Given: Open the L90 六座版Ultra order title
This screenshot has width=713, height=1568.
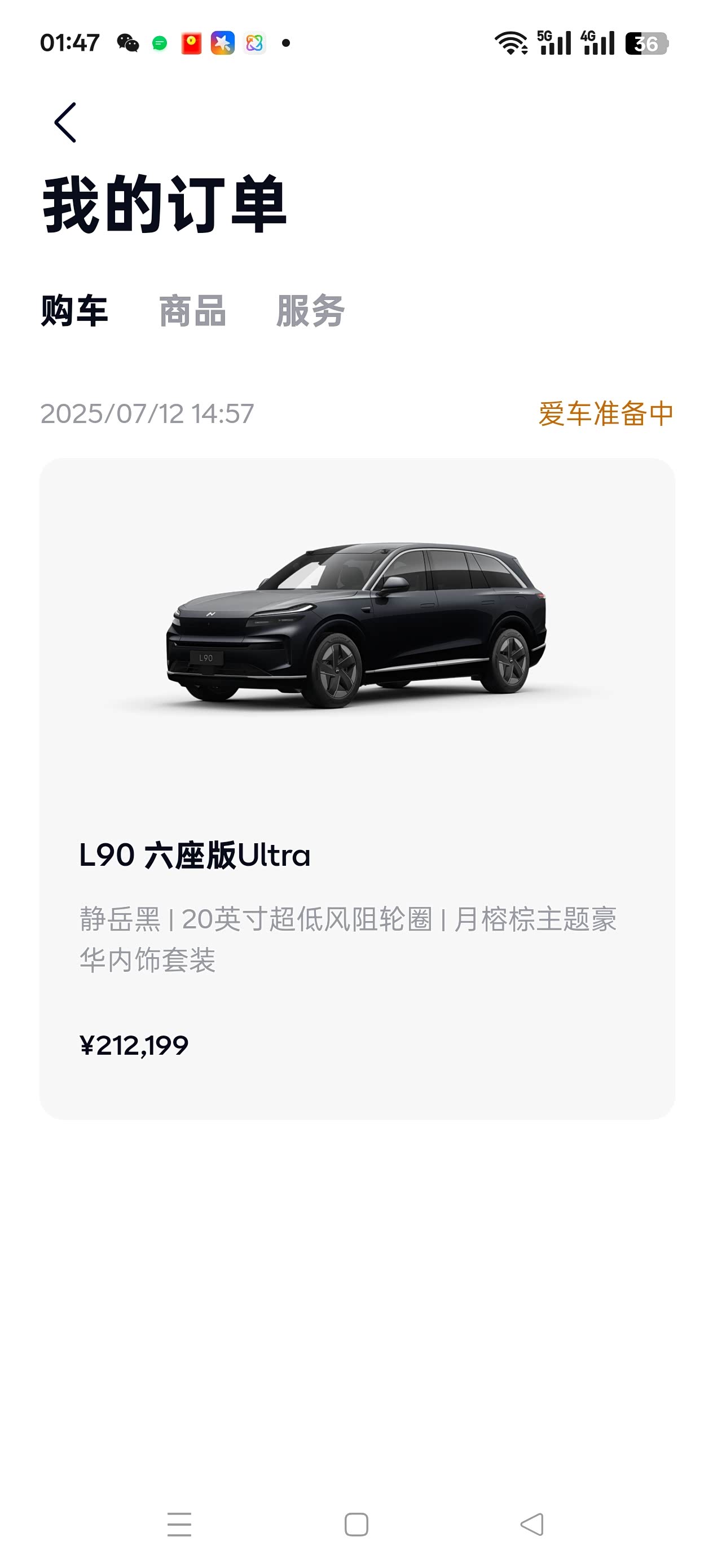Looking at the screenshot, I should coord(195,855).
